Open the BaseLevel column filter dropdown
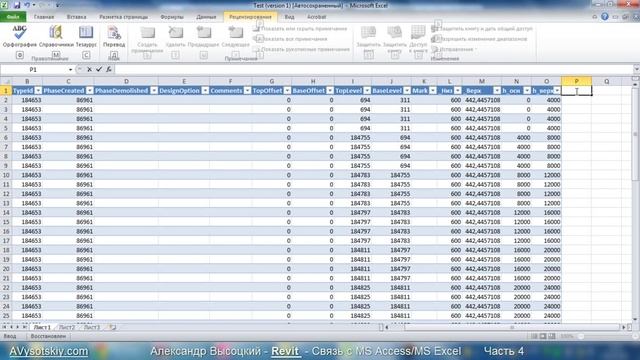 (407, 91)
